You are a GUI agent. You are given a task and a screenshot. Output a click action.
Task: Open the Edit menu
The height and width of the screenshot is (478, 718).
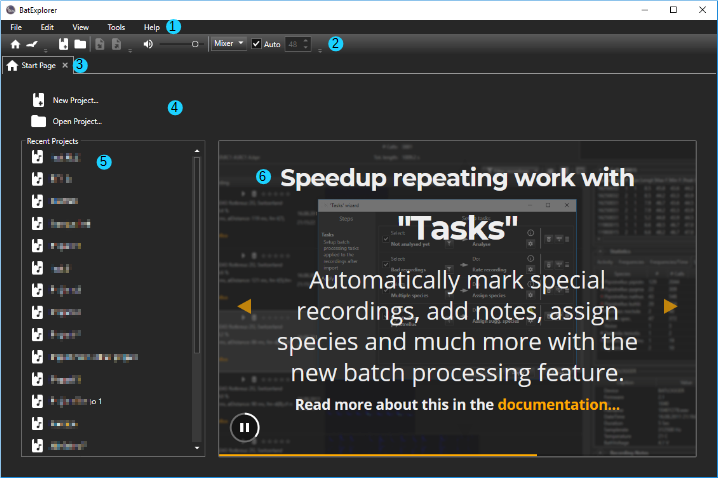coord(47,27)
